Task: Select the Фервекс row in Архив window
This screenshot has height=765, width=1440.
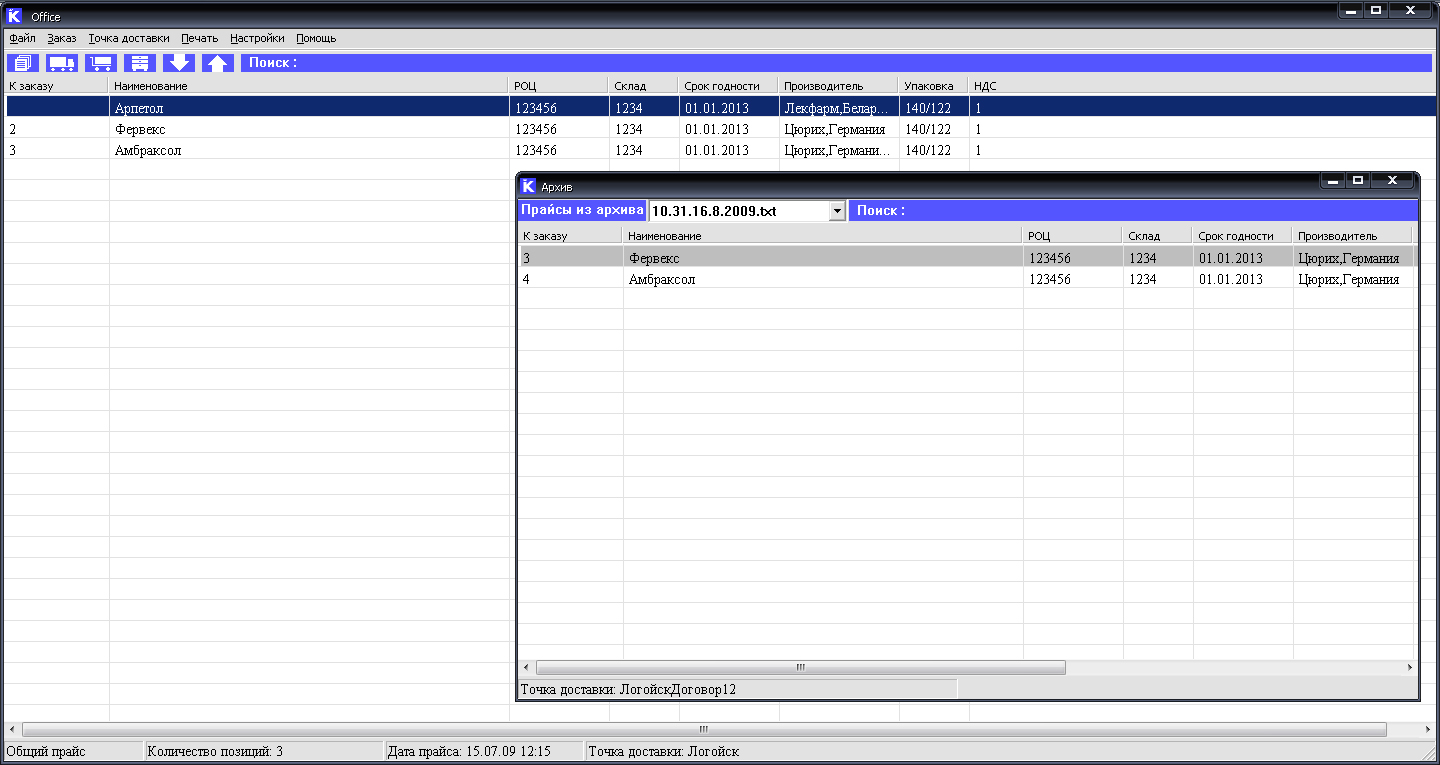Action: tap(967, 258)
